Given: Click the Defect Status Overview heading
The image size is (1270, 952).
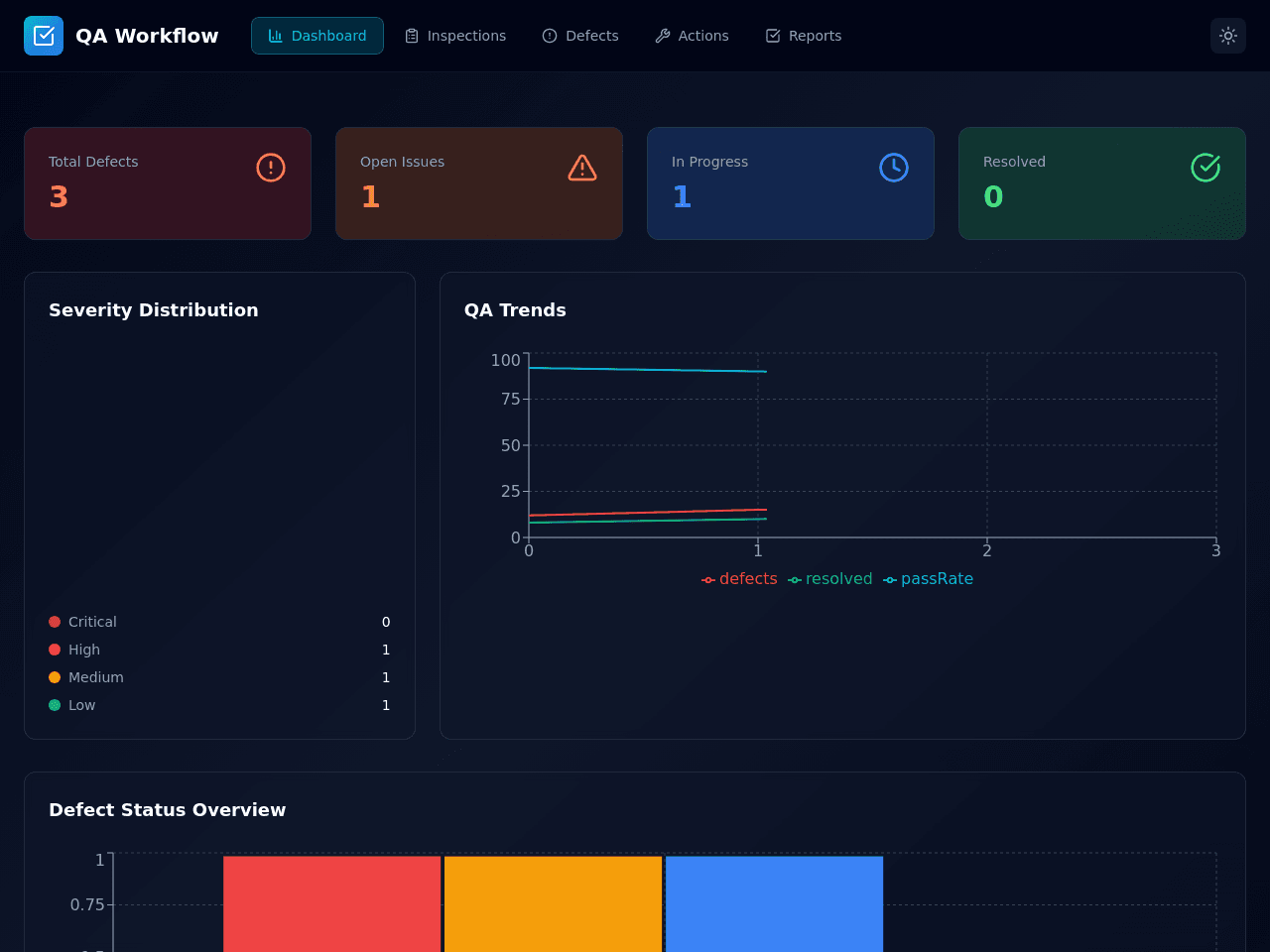Looking at the screenshot, I should point(168,810).
